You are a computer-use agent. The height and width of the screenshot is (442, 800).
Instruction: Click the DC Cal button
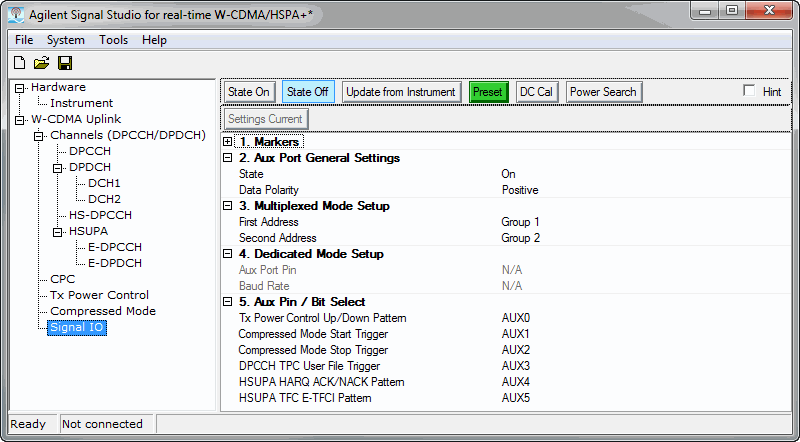(x=537, y=92)
